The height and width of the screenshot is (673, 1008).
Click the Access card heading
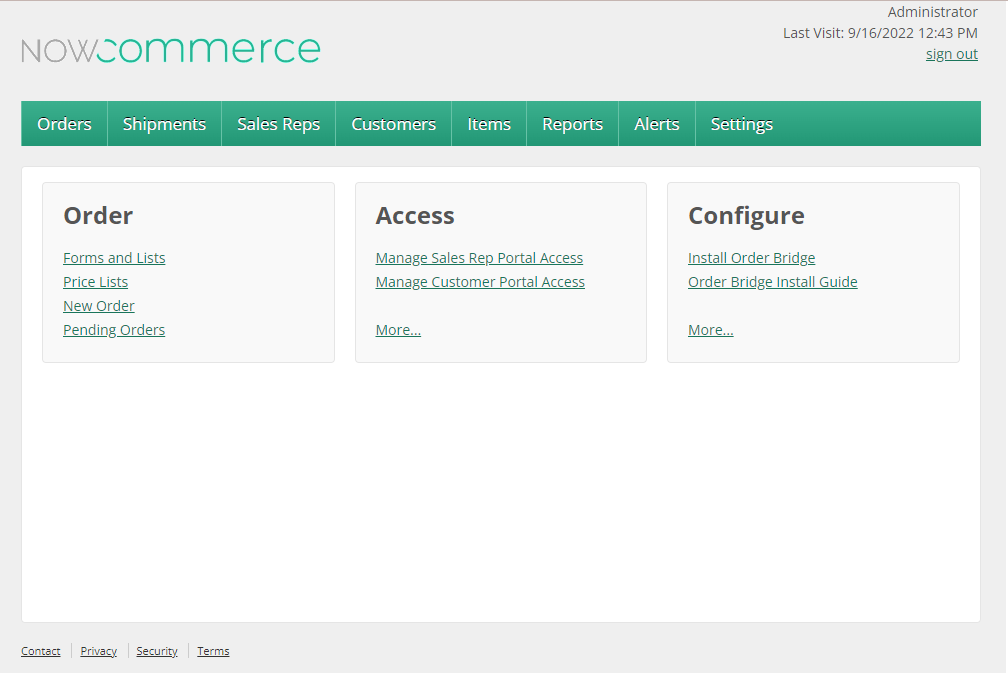click(415, 215)
